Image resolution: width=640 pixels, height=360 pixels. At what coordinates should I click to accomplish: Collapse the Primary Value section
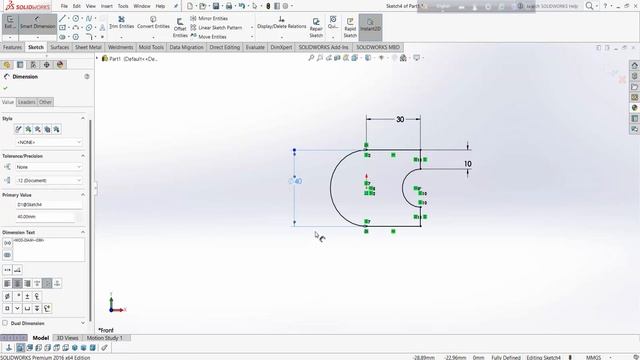(83, 195)
